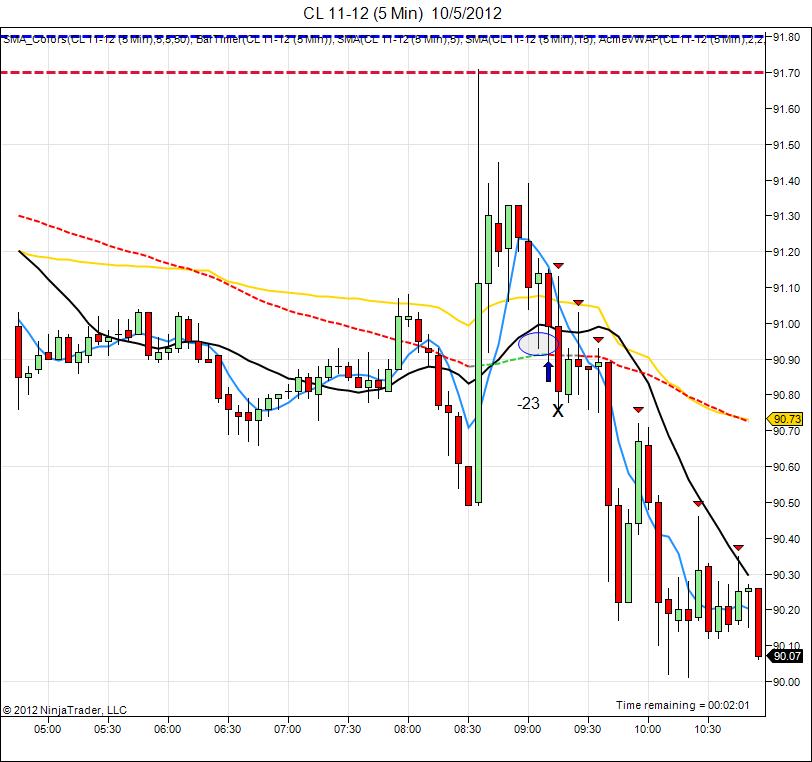812x762 pixels.
Task: Click the 90.20 price axis label
Action: click(786, 610)
